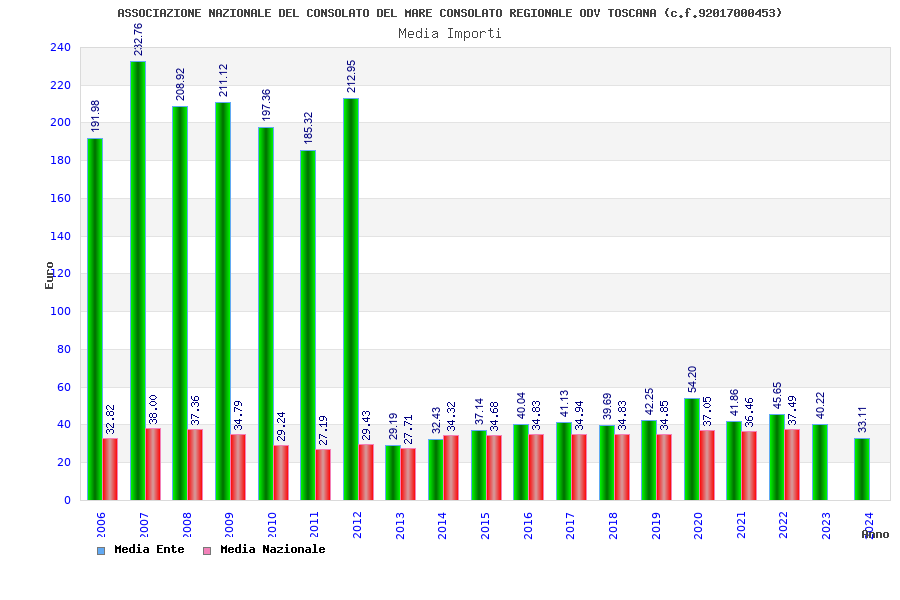Image resolution: width=900 pixels, height=600 pixels.
Task: Click the 2022 red bar valued 37.49
Action: [x=792, y=465]
